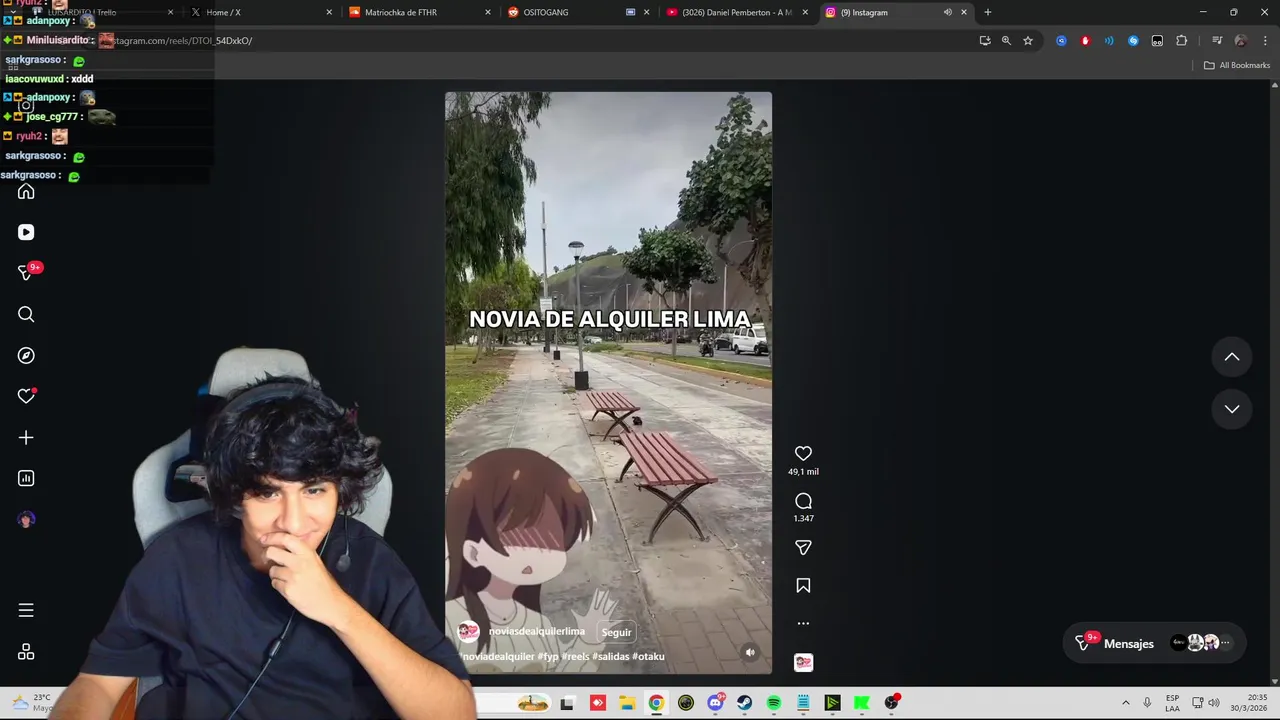Open Reels from the Instagram sidebar

[26, 232]
